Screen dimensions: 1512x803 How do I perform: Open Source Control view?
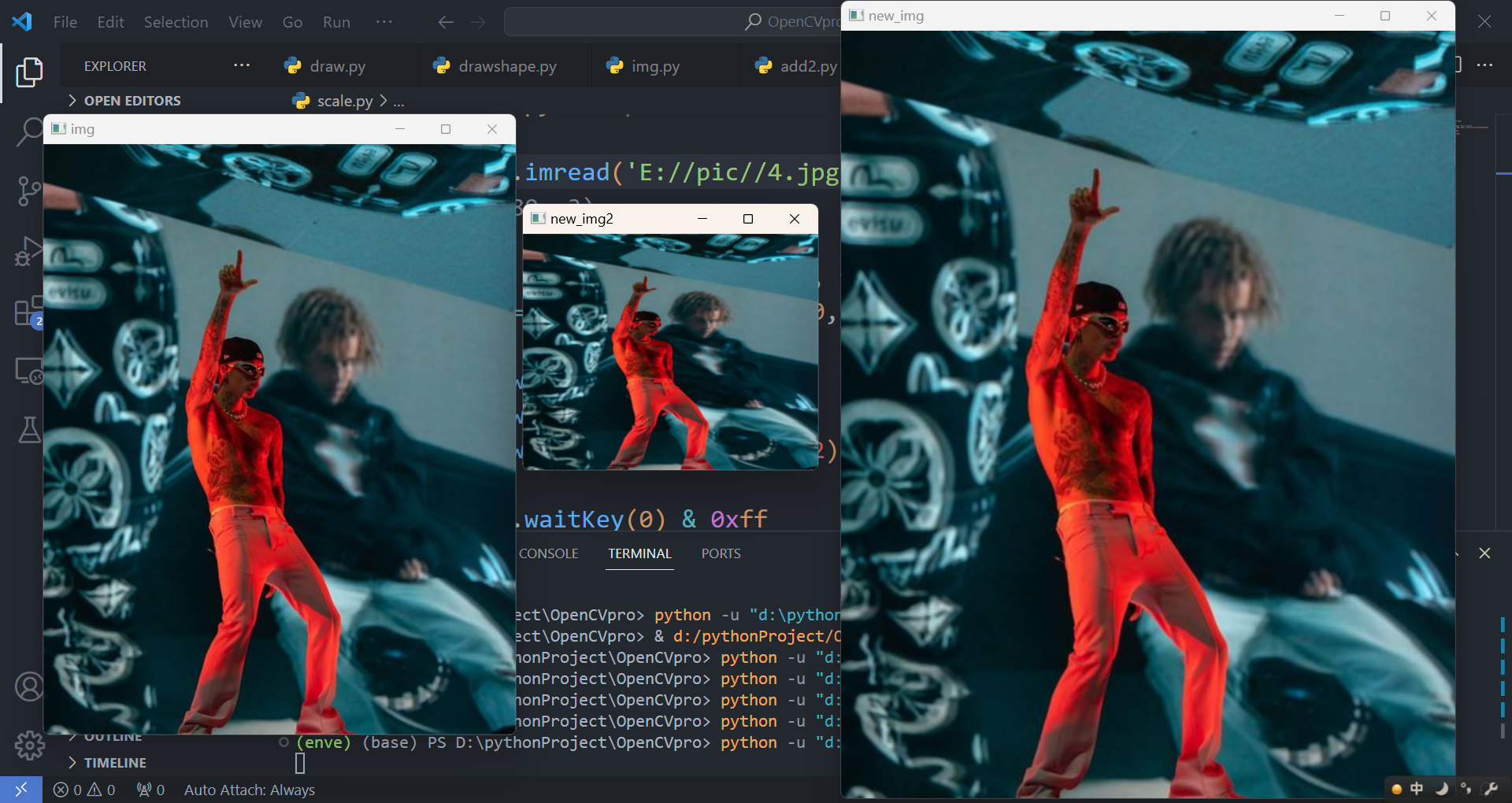point(29,191)
